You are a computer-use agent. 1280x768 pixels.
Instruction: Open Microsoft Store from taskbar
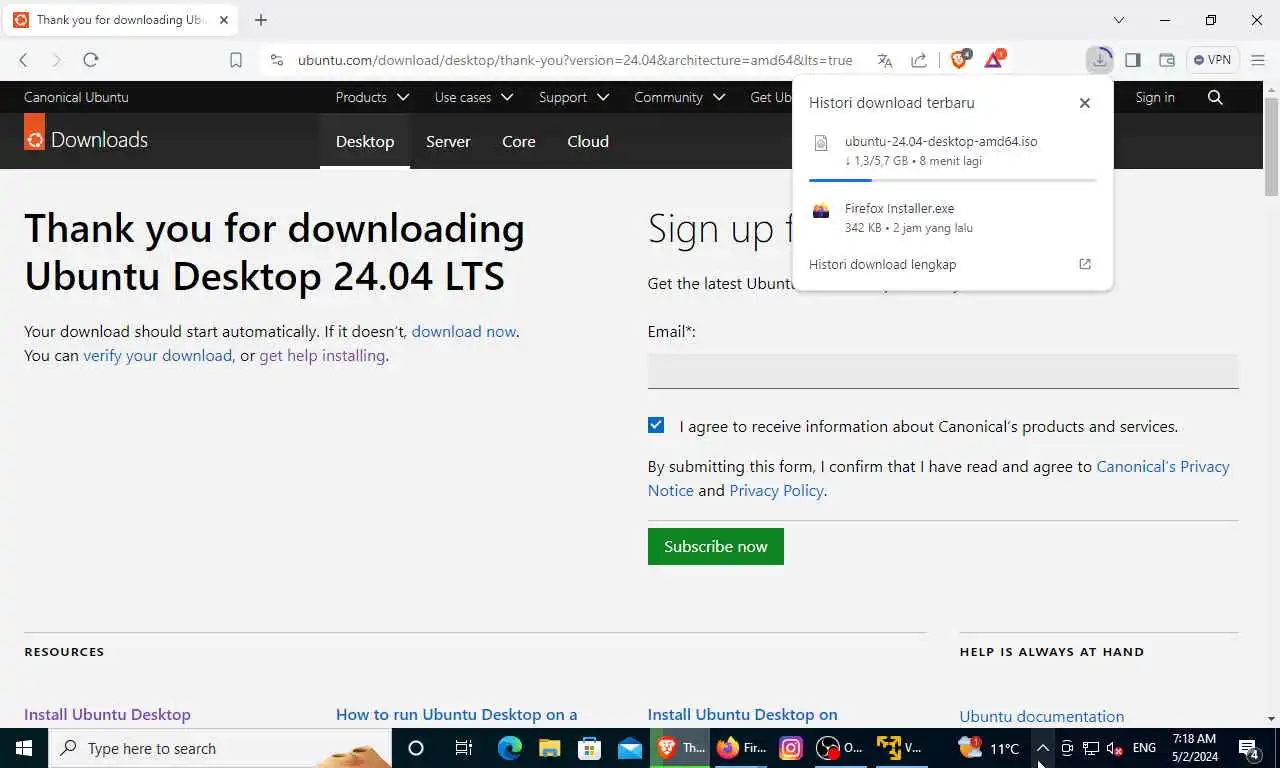pos(590,748)
